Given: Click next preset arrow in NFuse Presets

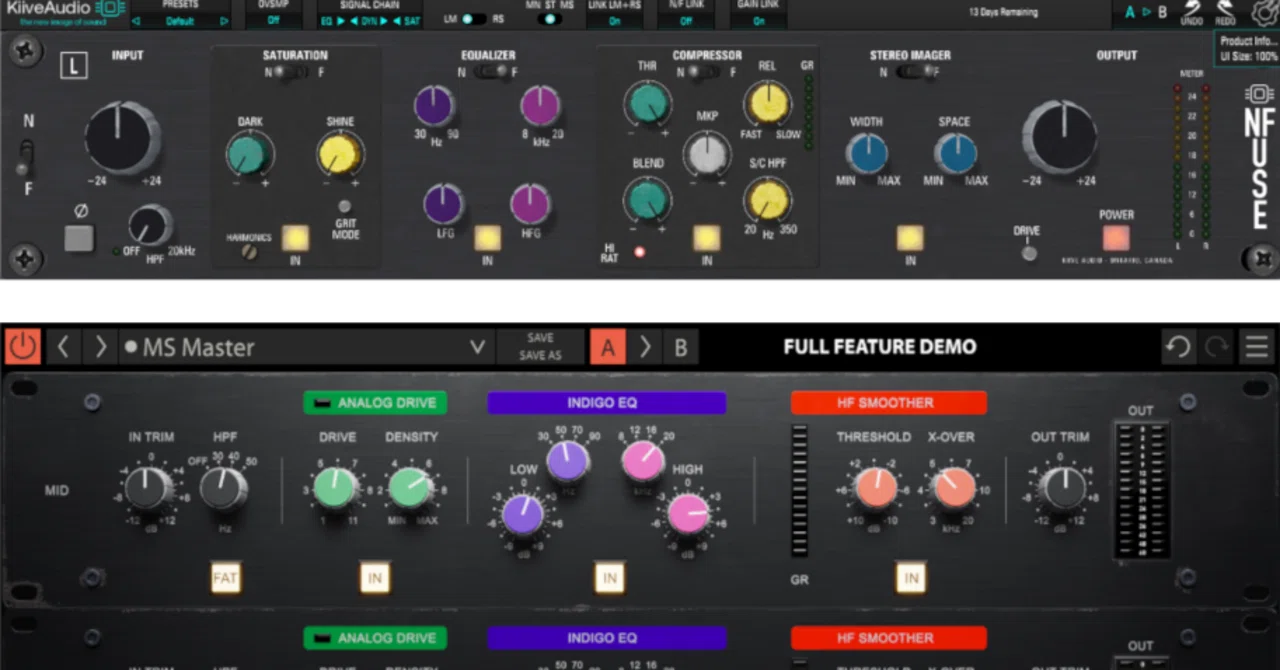Looking at the screenshot, I should tap(224, 20).
